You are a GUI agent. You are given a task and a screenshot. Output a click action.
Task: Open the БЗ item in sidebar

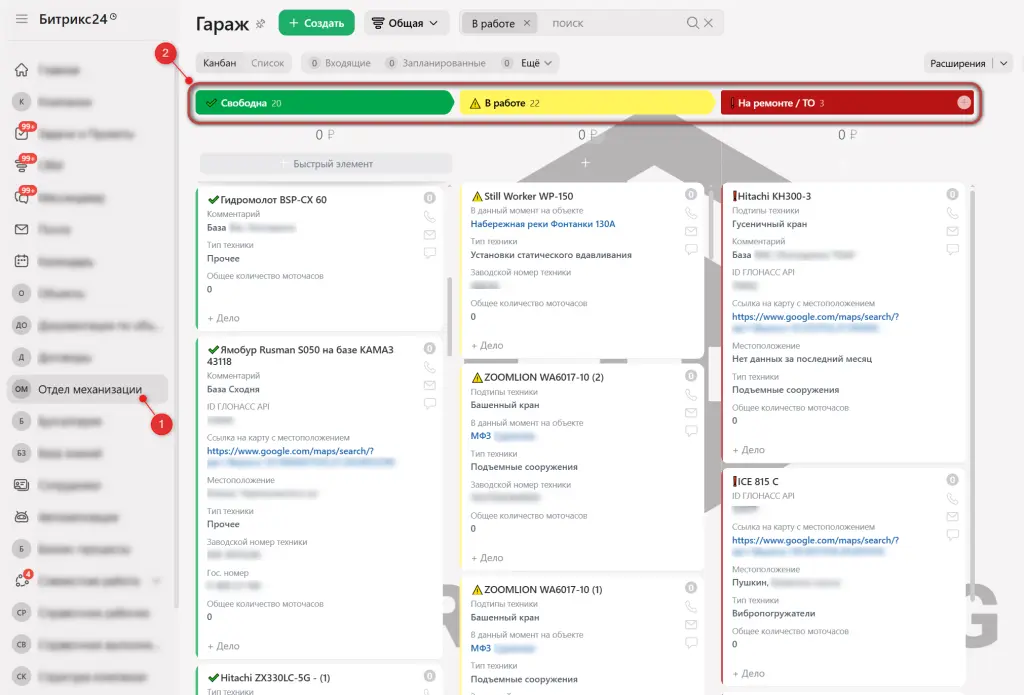coord(22,453)
